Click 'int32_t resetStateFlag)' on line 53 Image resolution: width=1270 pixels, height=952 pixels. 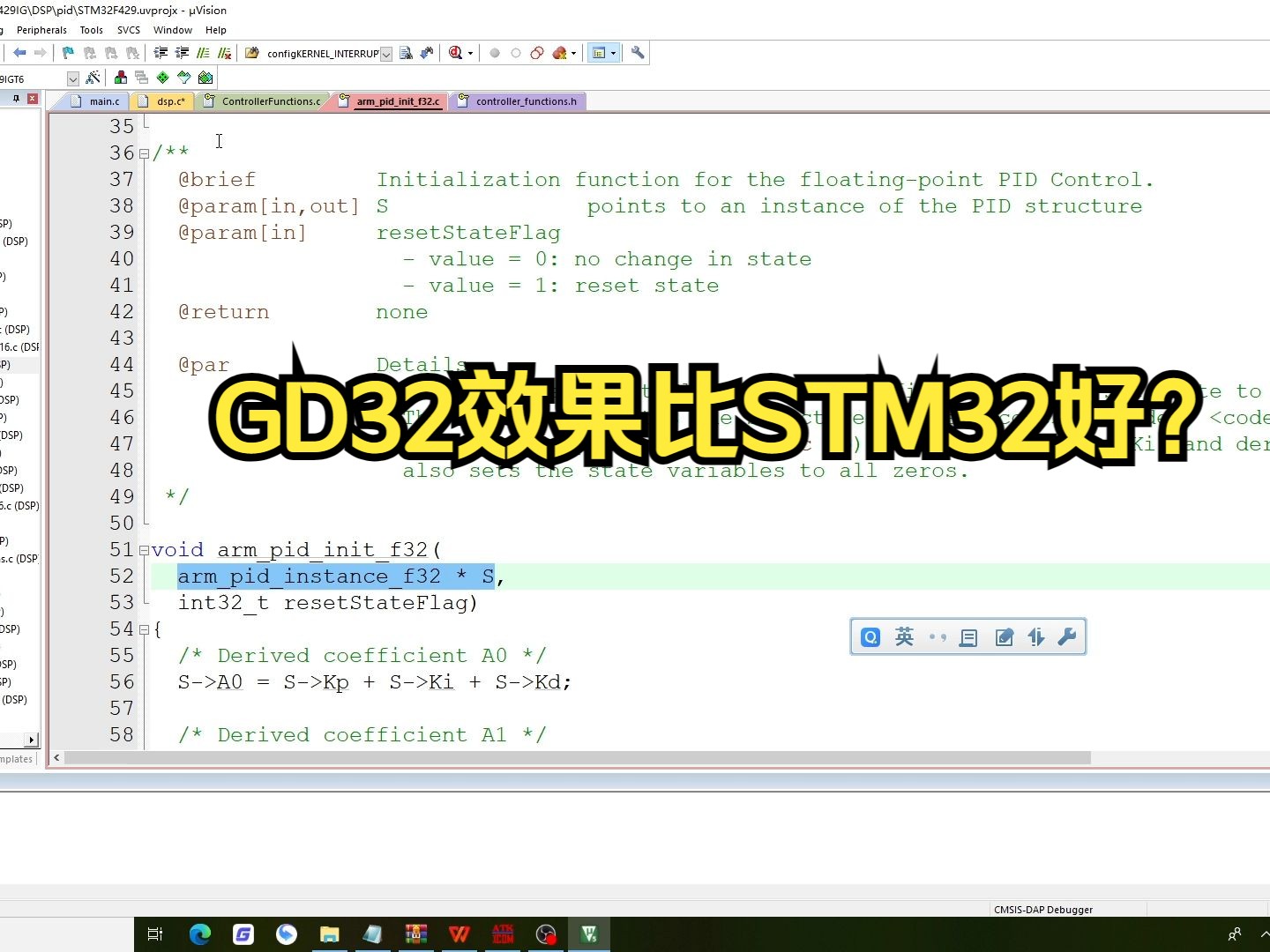[328, 603]
